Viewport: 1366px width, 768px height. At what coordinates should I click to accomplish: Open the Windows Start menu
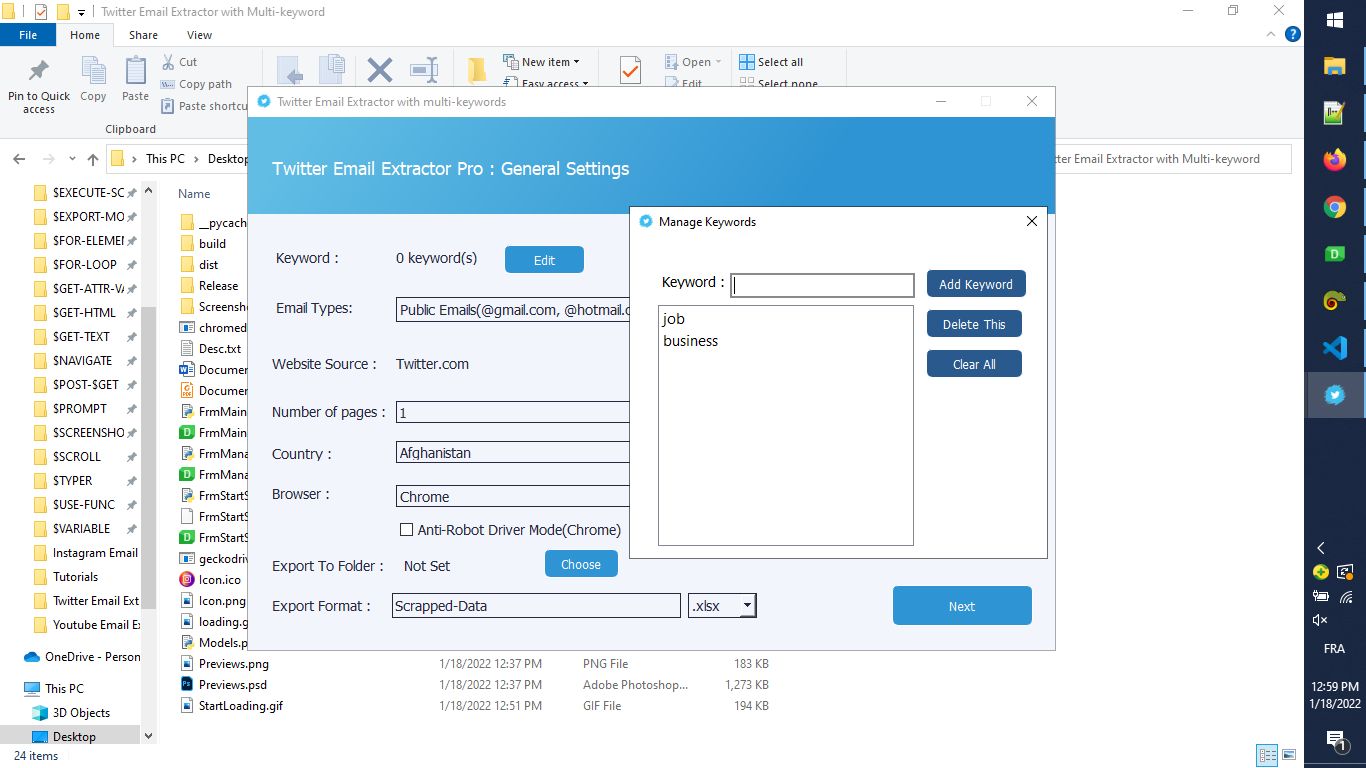(1334, 20)
